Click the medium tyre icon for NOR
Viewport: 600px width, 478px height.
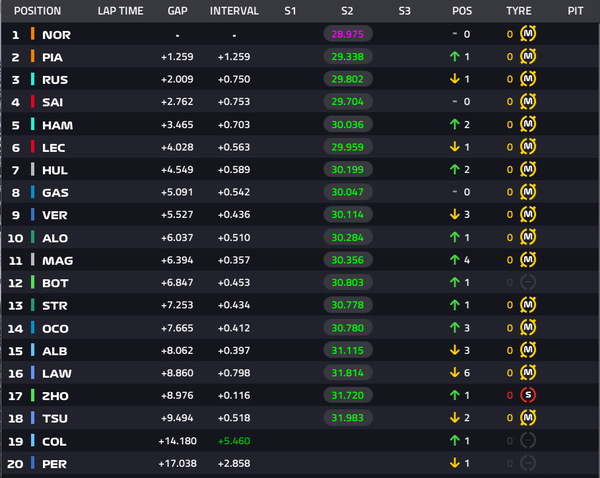click(x=528, y=34)
